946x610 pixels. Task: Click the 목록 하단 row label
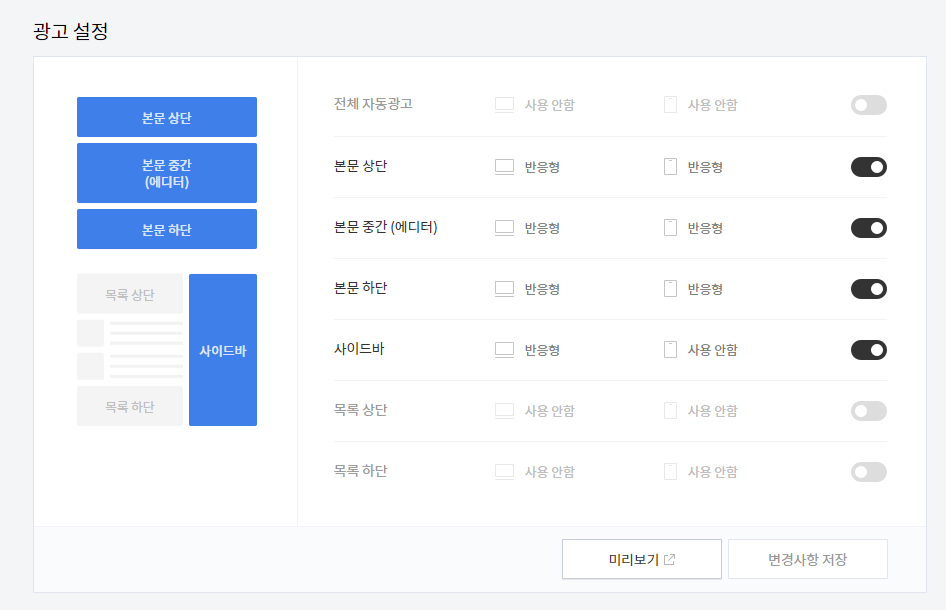tap(360, 471)
